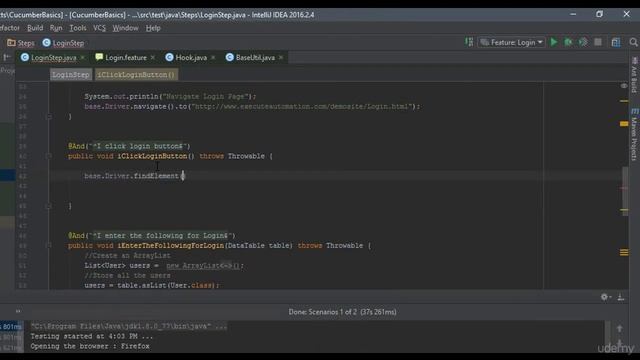This screenshot has width=640, height=360.
Task: Click editor vertical scrollbar thumb
Action: tap(625, 192)
